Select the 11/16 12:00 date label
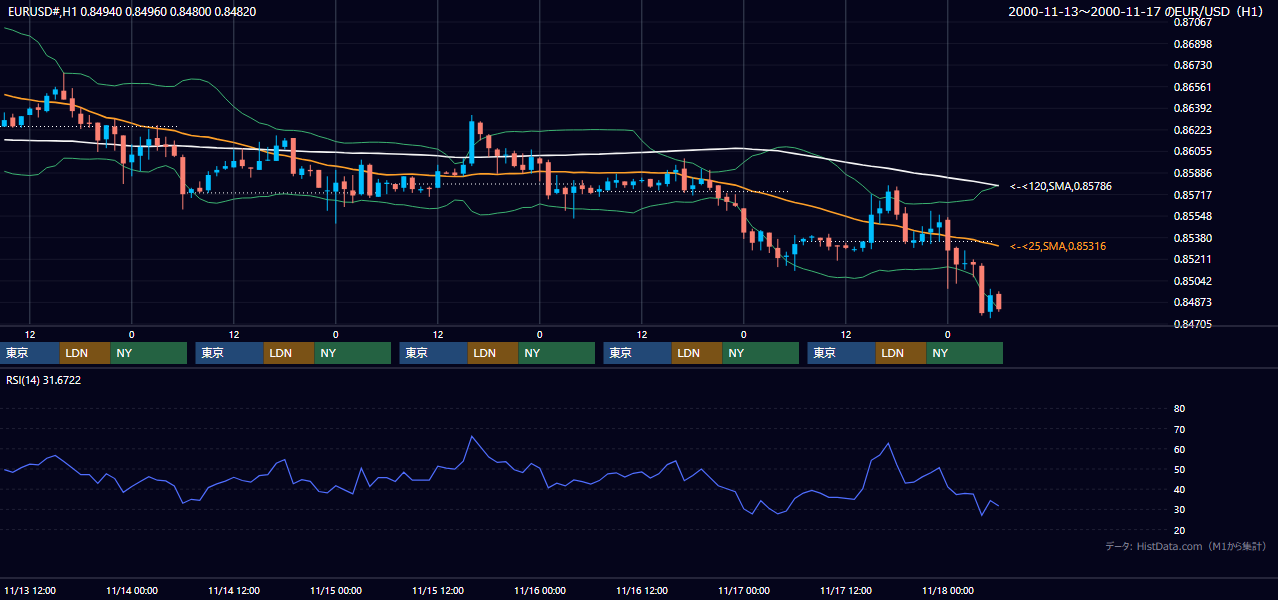Screen dimensions: 1278x600 [642, 591]
